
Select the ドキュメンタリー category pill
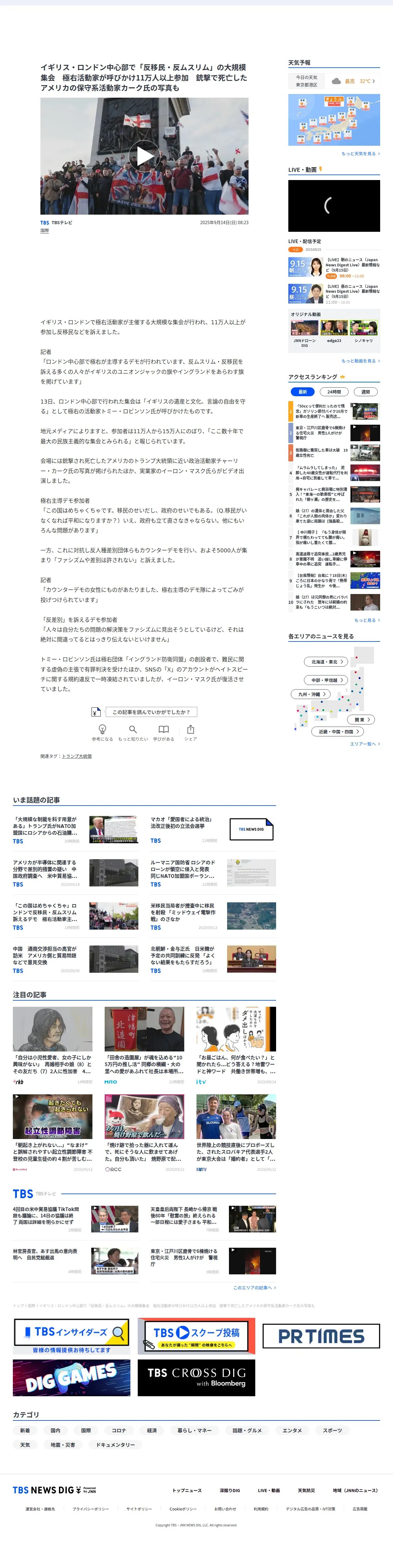point(116,1445)
